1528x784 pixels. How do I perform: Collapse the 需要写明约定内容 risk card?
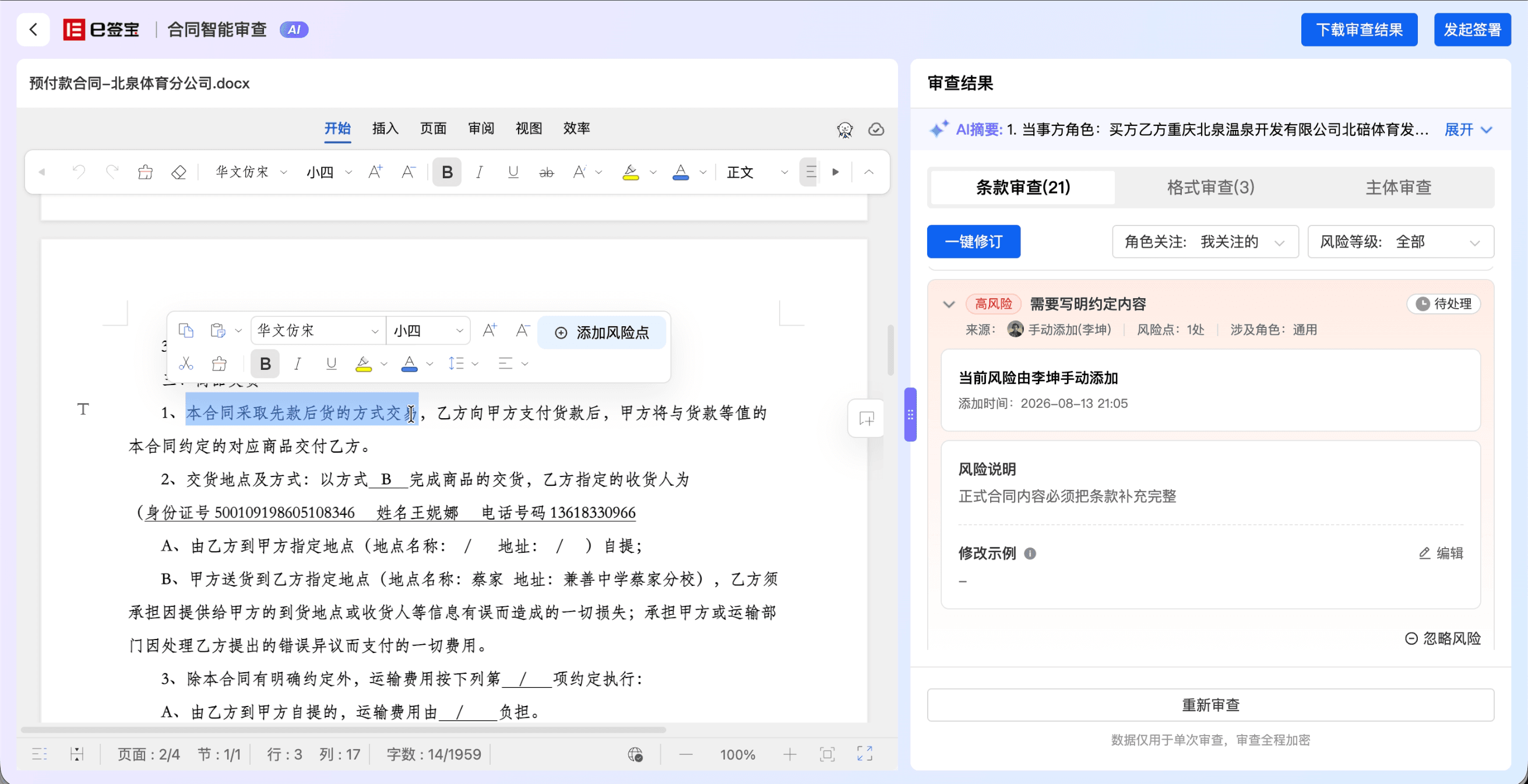[x=949, y=304]
